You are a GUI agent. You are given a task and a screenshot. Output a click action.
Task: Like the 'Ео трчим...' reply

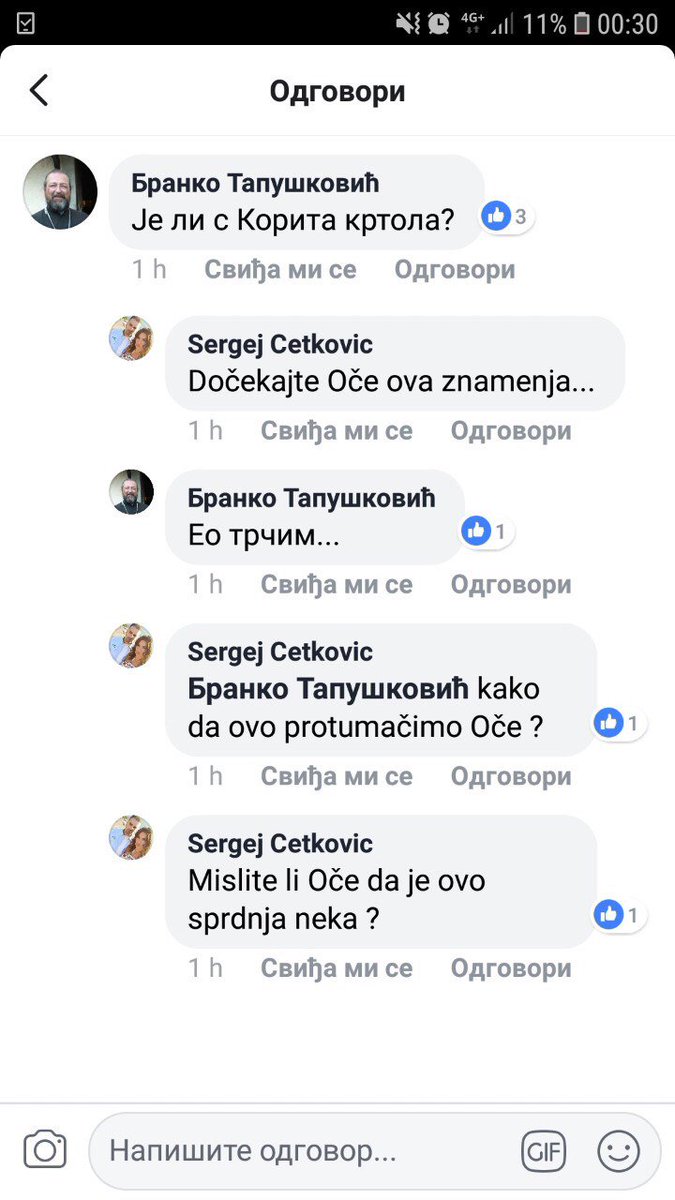[336, 585]
